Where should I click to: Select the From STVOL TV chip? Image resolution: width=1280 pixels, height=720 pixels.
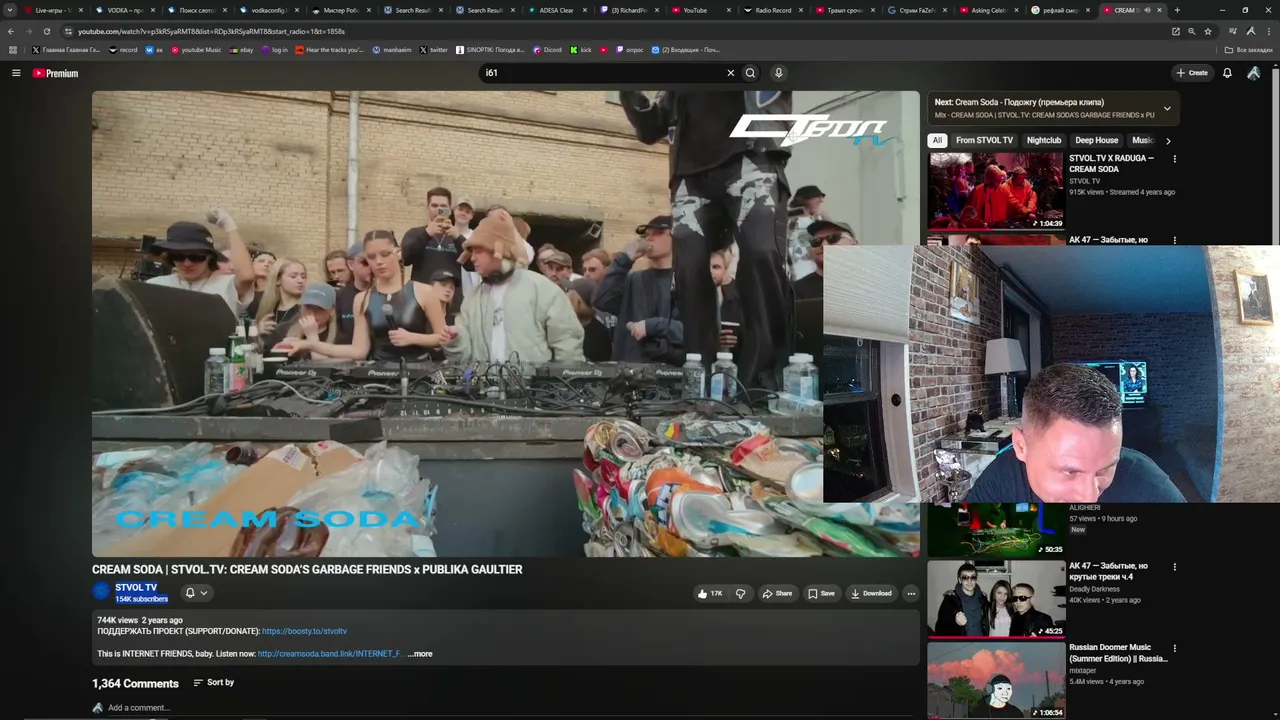coord(984,141)
